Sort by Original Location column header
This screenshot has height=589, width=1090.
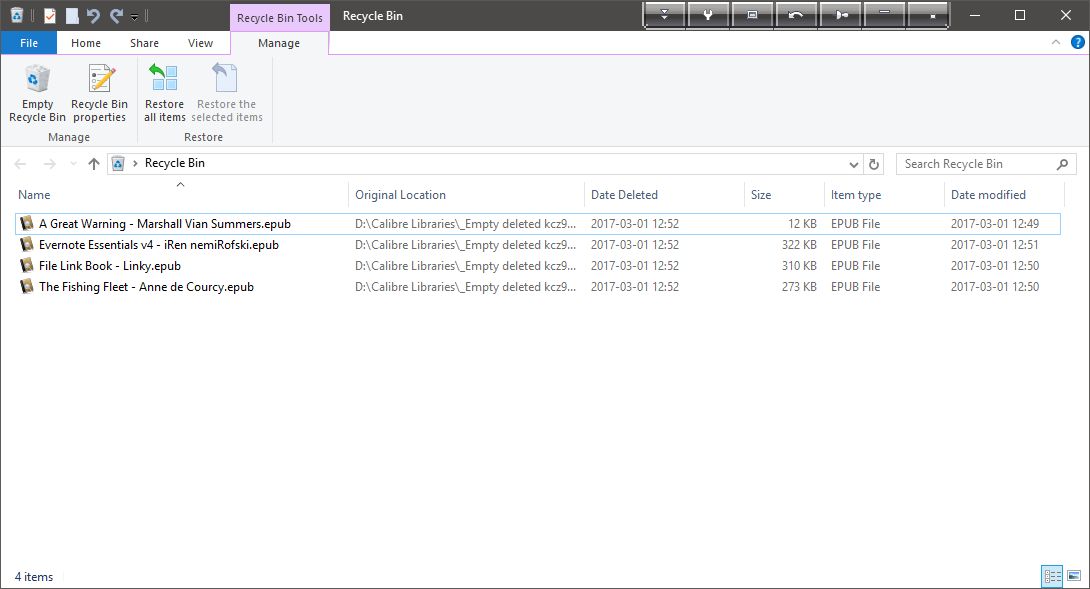click(x=466, y=195)
